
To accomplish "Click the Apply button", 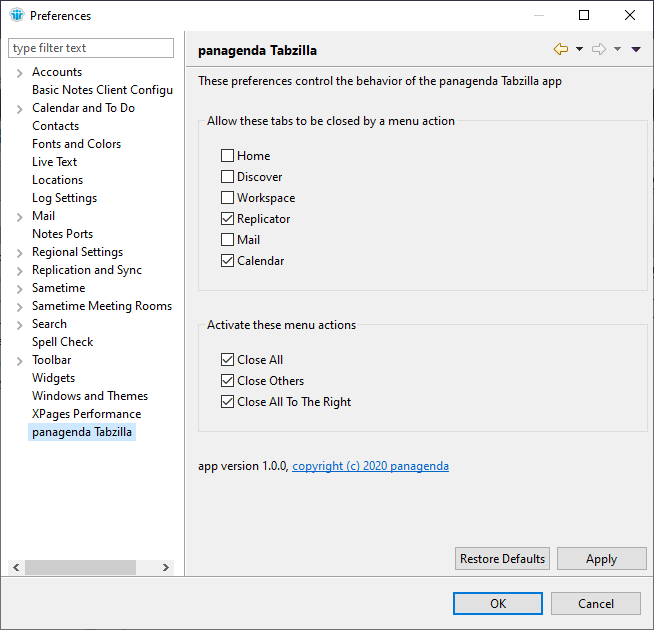I will click(x=601, y=559).
